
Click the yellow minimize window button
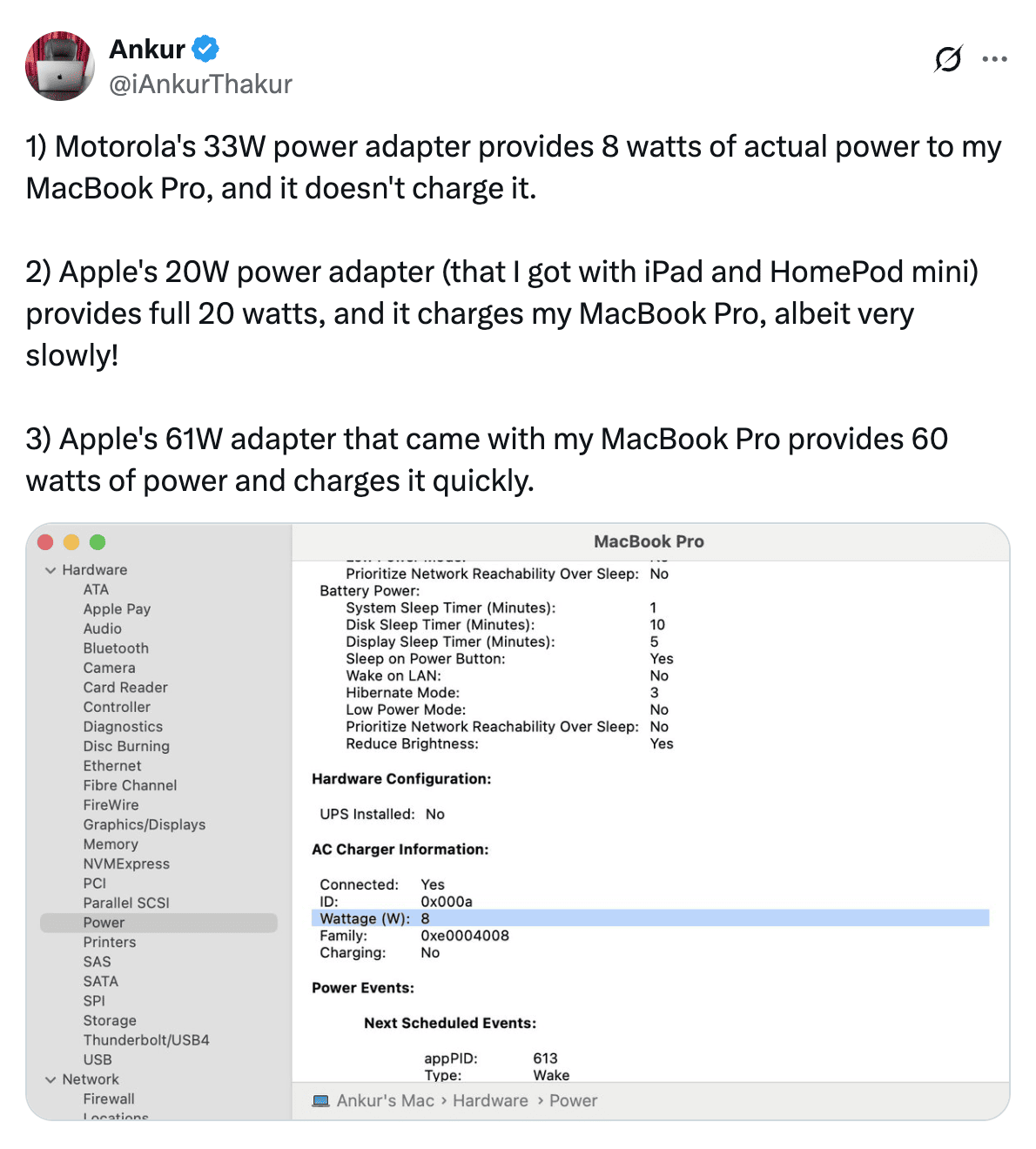point(71,542)
